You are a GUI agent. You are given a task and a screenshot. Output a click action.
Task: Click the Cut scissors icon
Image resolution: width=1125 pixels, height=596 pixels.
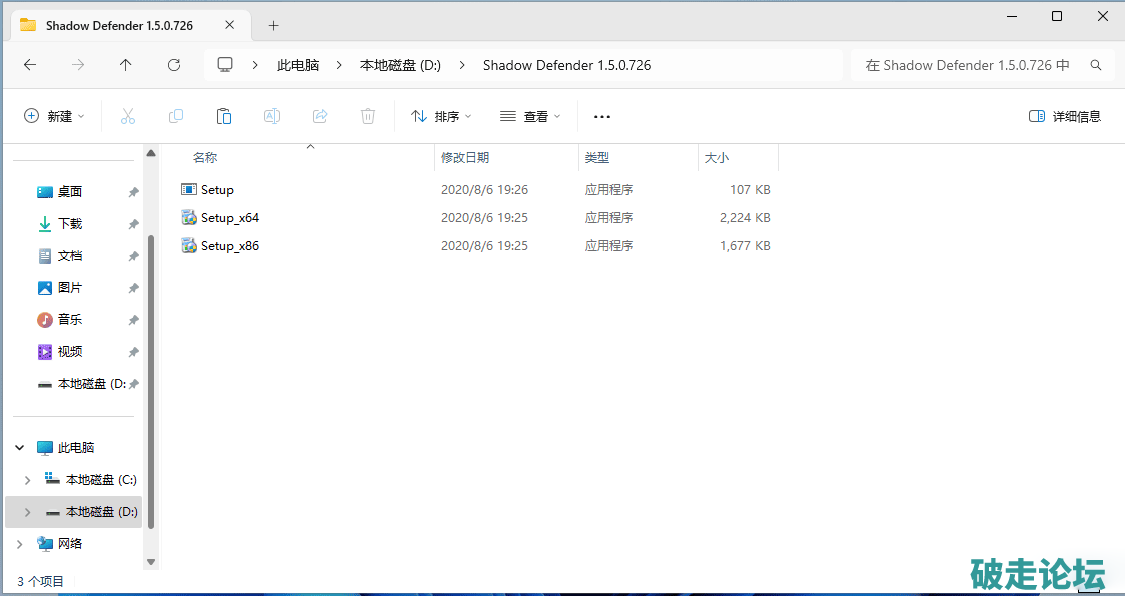pyautogui.click(x=128, y=116)
